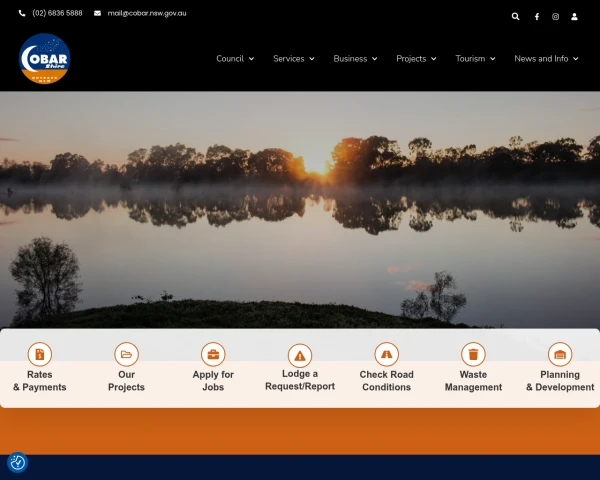Image resolution: width=600 pixels, height=480 pixels.
Task: Open the Tourism menu item
Action: tap(475, 59)
